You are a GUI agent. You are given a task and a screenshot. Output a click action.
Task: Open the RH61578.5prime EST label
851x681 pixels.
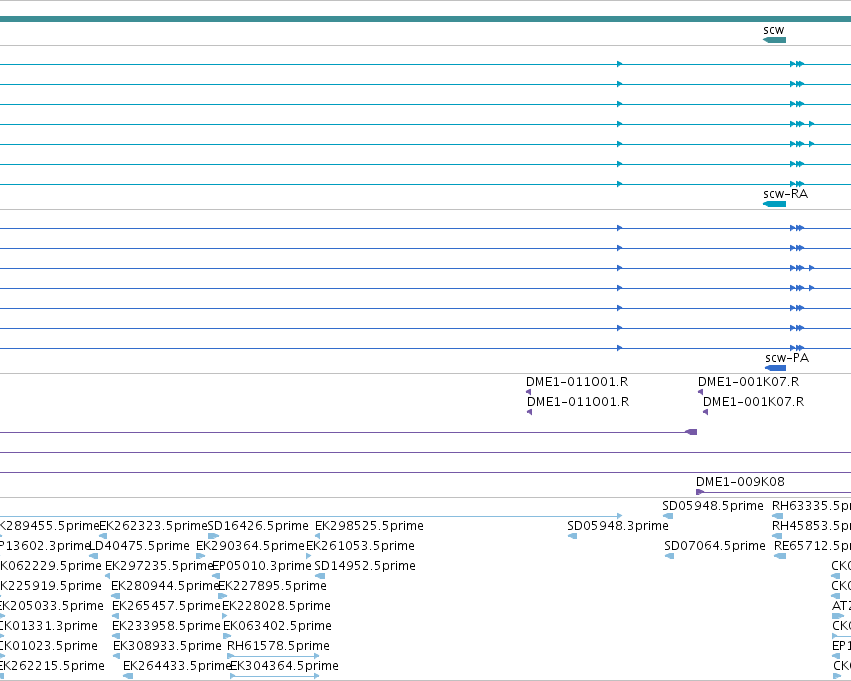click(x=278, y=646)
